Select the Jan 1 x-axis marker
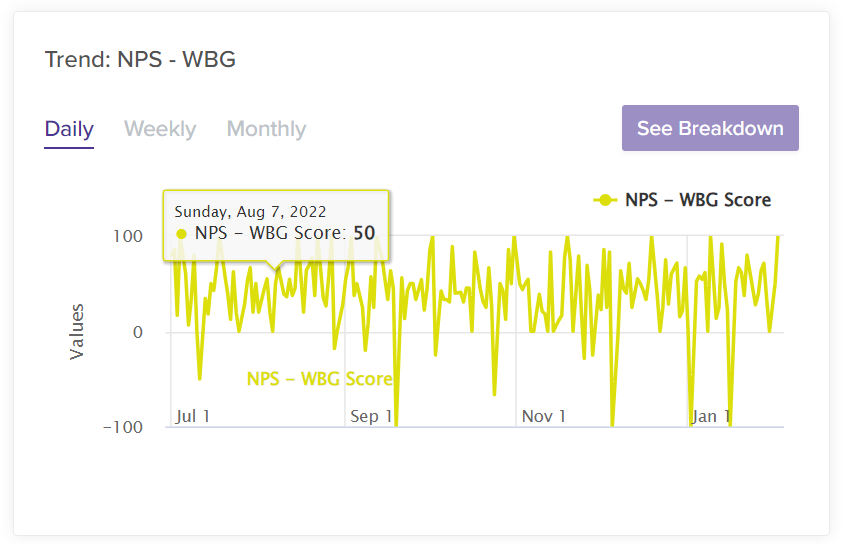 pyautogui.click(x=711, y=416)
